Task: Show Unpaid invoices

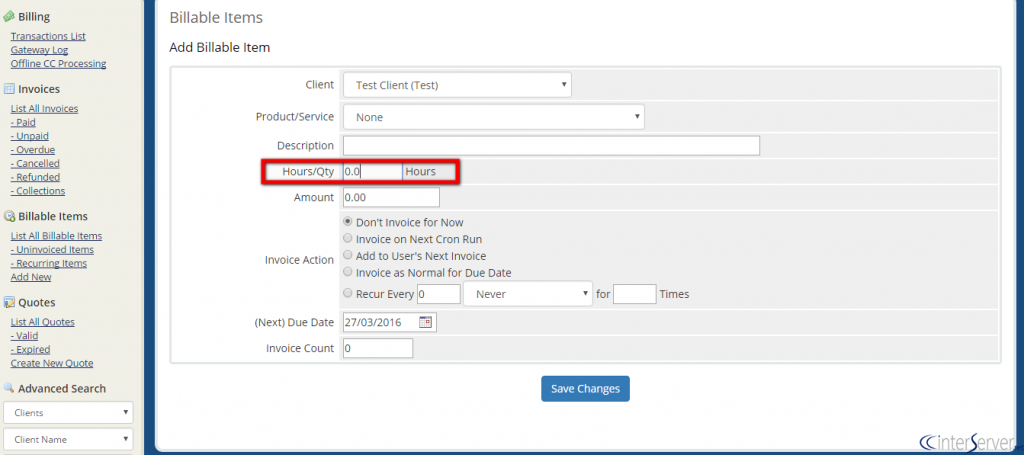Action: (29, 136)
